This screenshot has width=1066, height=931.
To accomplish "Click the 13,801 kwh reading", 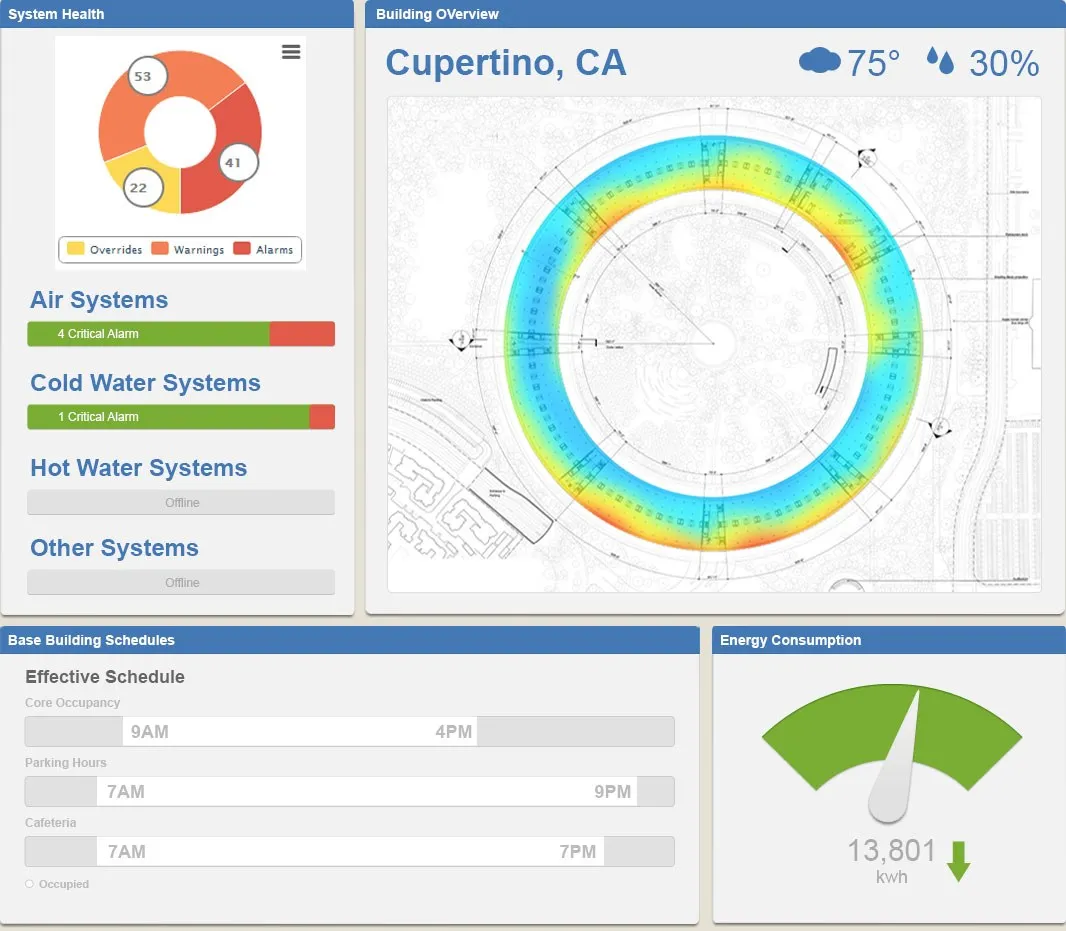I will pos(891,861).
